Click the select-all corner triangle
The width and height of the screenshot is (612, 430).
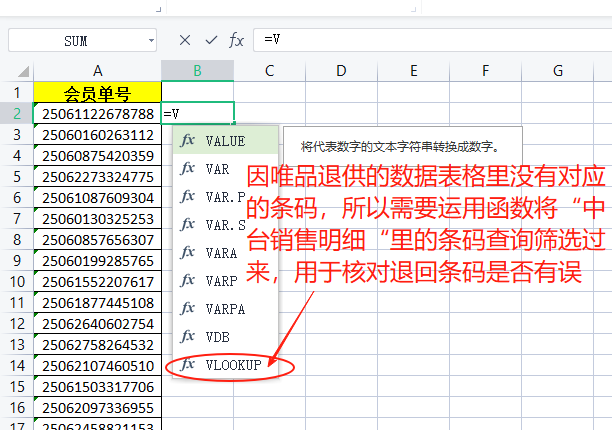17,70
